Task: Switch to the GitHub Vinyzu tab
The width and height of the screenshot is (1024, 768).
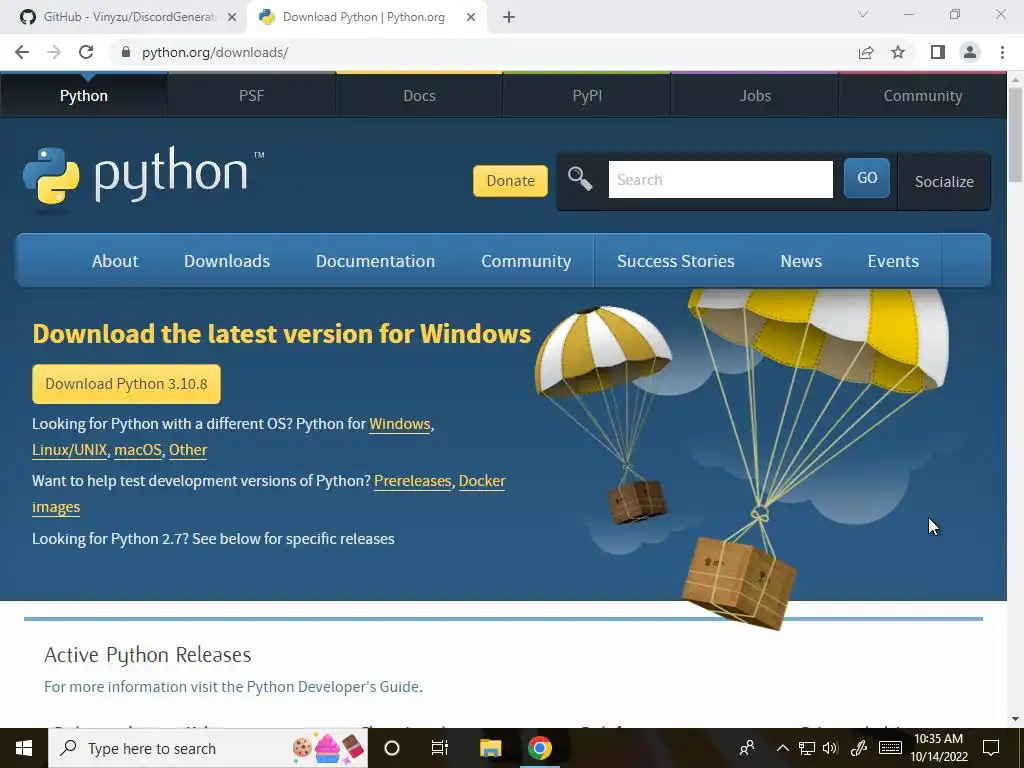Action: (129, 17)
